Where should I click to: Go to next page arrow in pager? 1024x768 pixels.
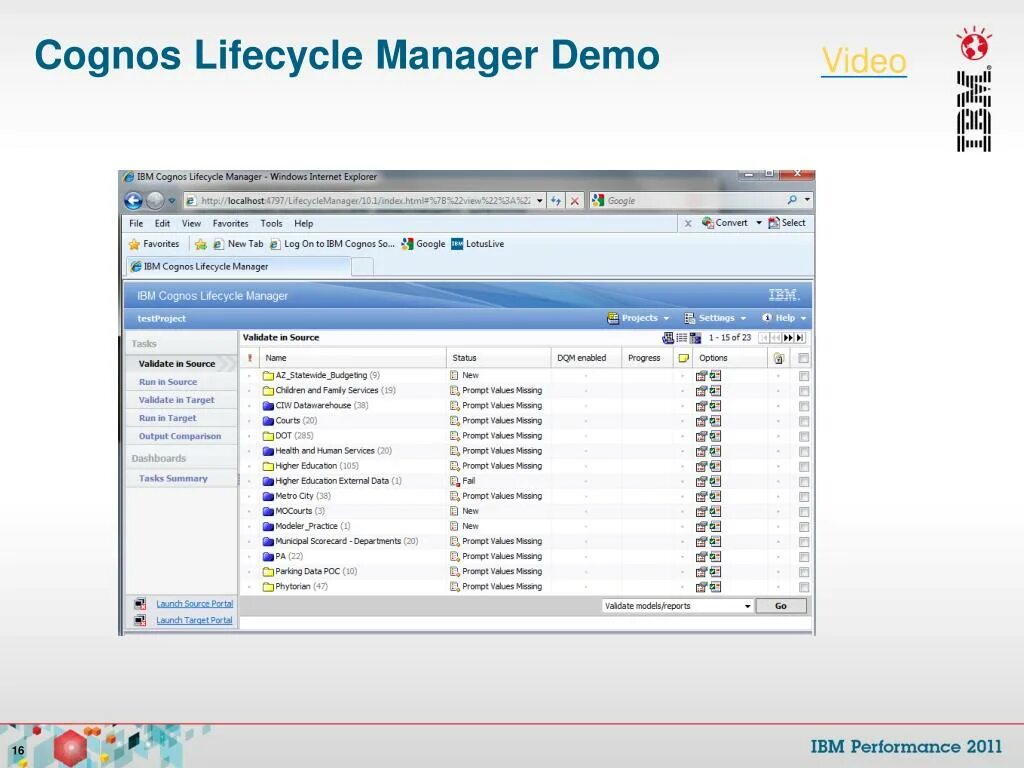[788, 338]
